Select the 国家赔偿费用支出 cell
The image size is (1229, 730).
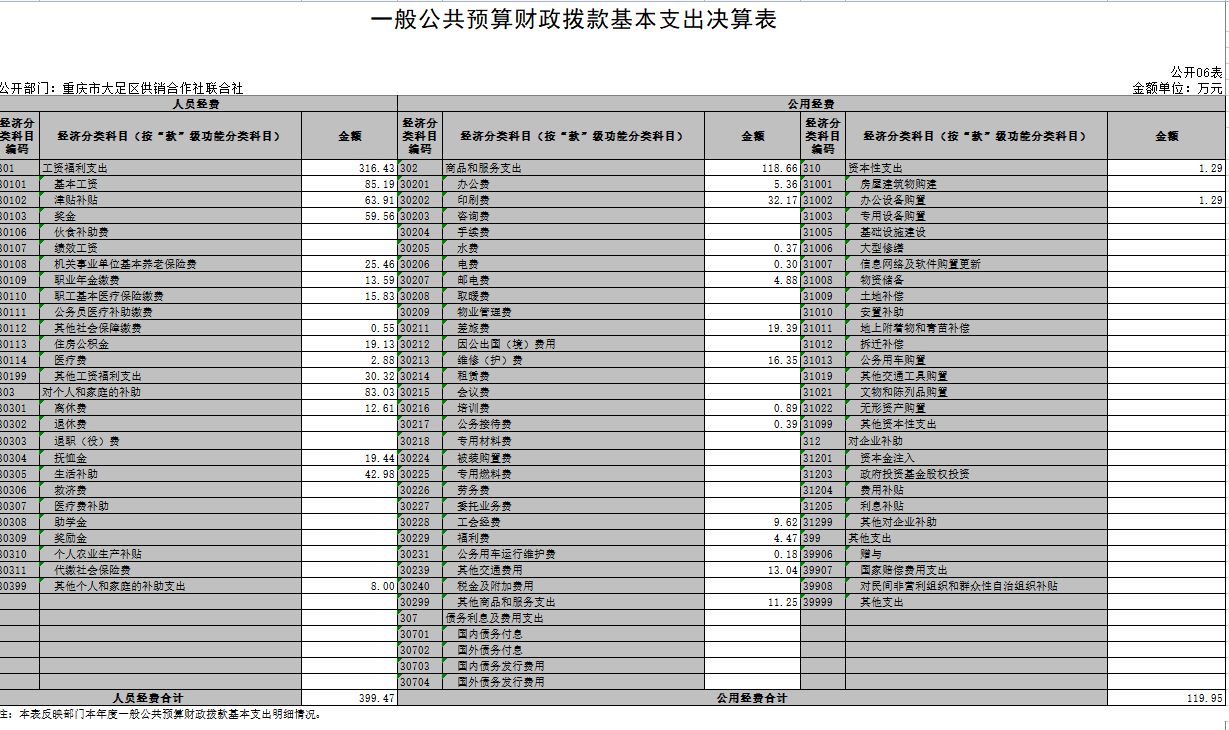(976, 570)
